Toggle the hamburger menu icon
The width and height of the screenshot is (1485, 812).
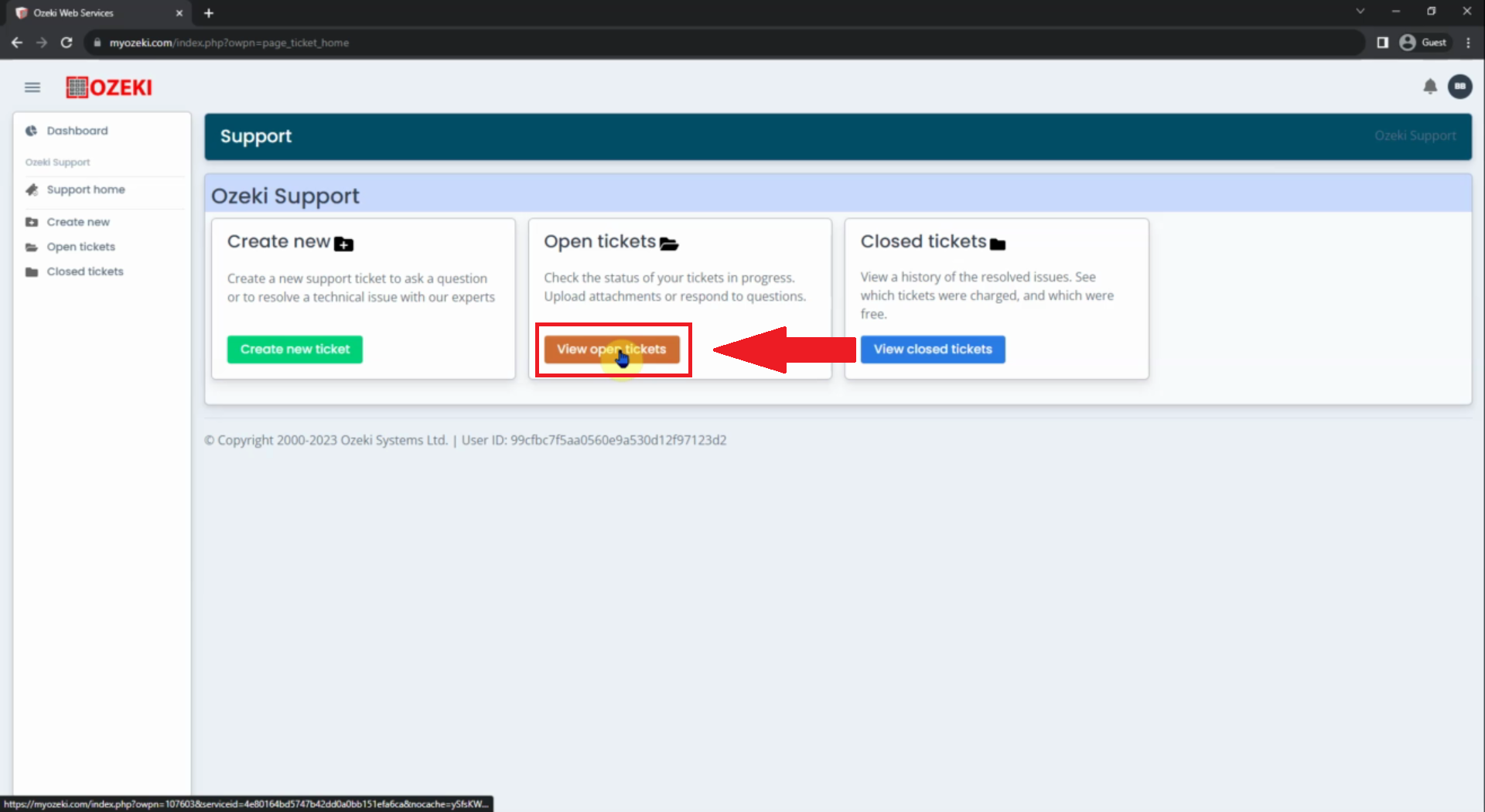(x=32, y=87)
